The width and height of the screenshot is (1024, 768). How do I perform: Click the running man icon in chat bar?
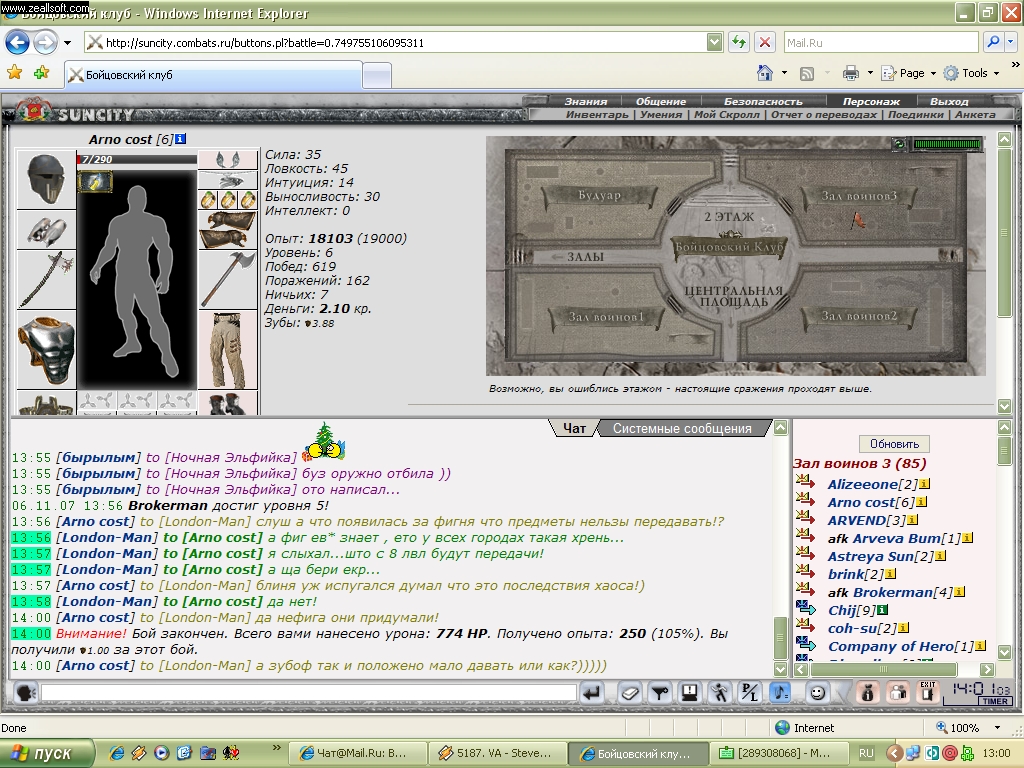tap(720, 693)
